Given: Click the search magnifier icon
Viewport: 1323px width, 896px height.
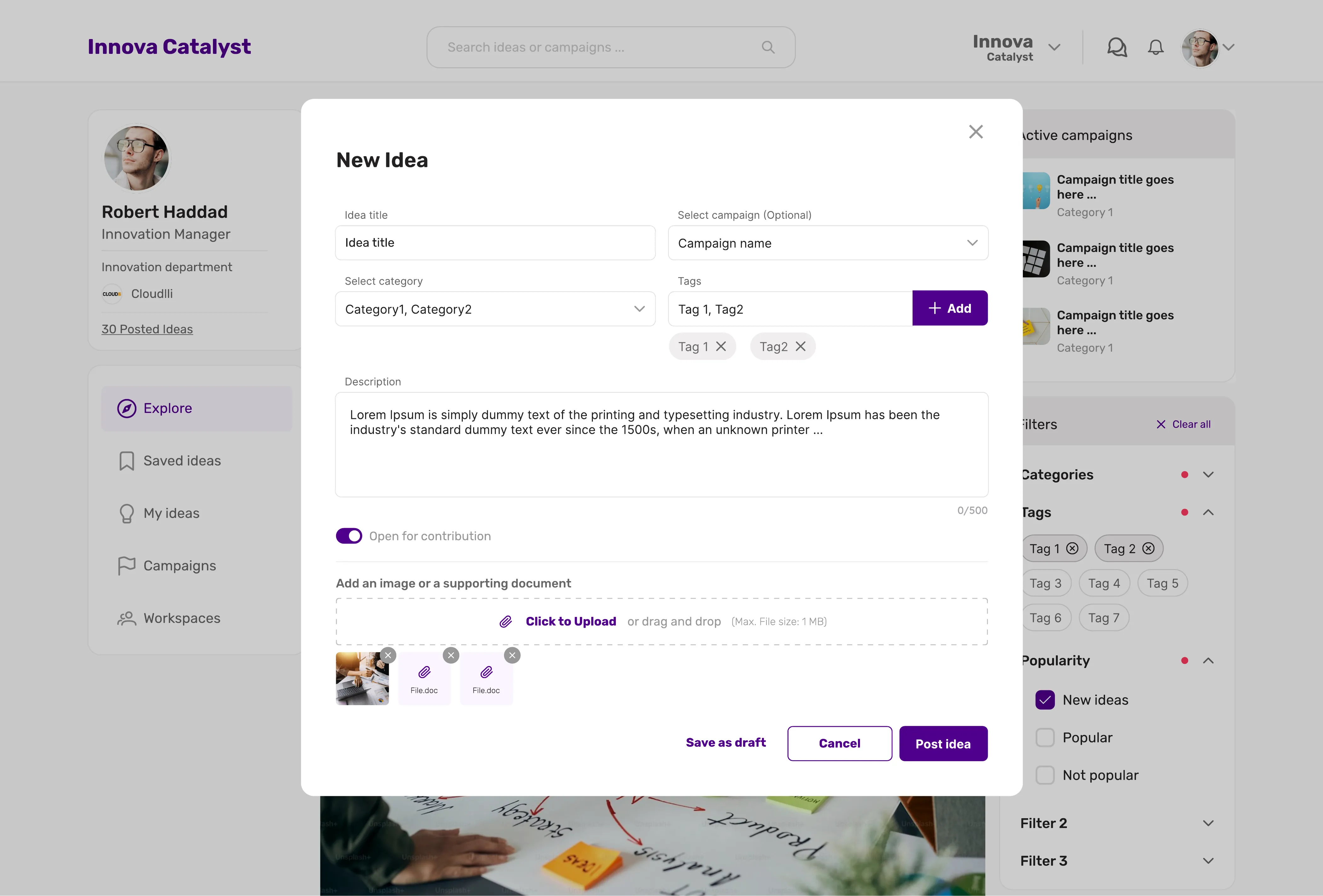Looking at the screenshot, I should tap(768, 47).
